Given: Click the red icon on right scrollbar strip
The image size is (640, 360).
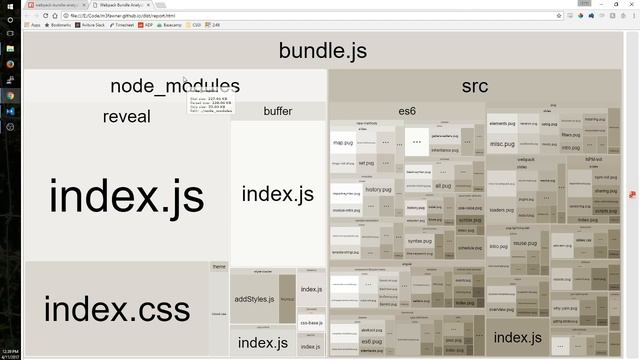Looking at the screenshot, I should coord(632,195).
